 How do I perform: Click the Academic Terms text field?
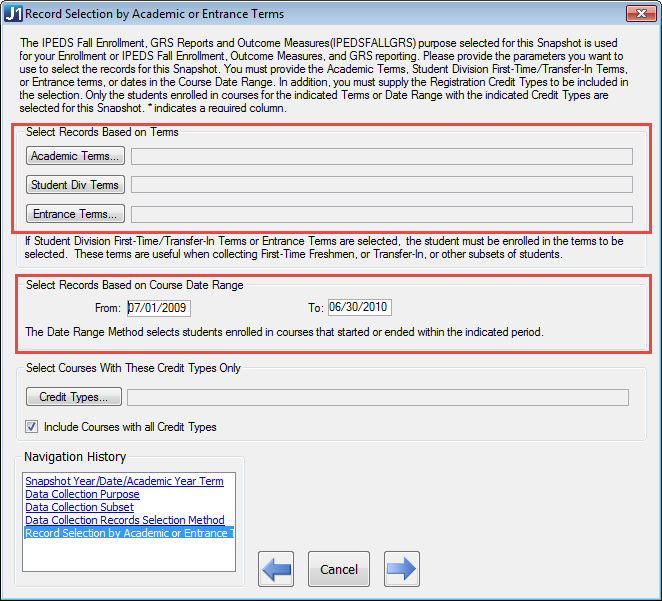382,156
